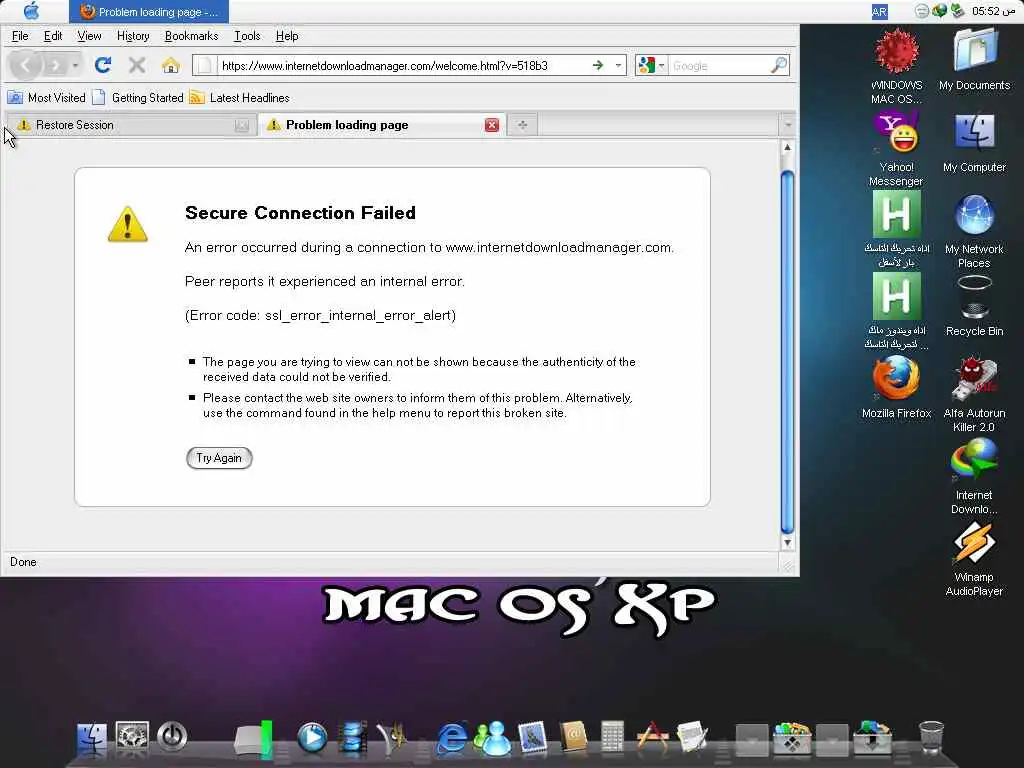Screen dimensions: 1024x768
Task: Click the Firefox title bar taskbar button
Action: (x=149, y=12)
